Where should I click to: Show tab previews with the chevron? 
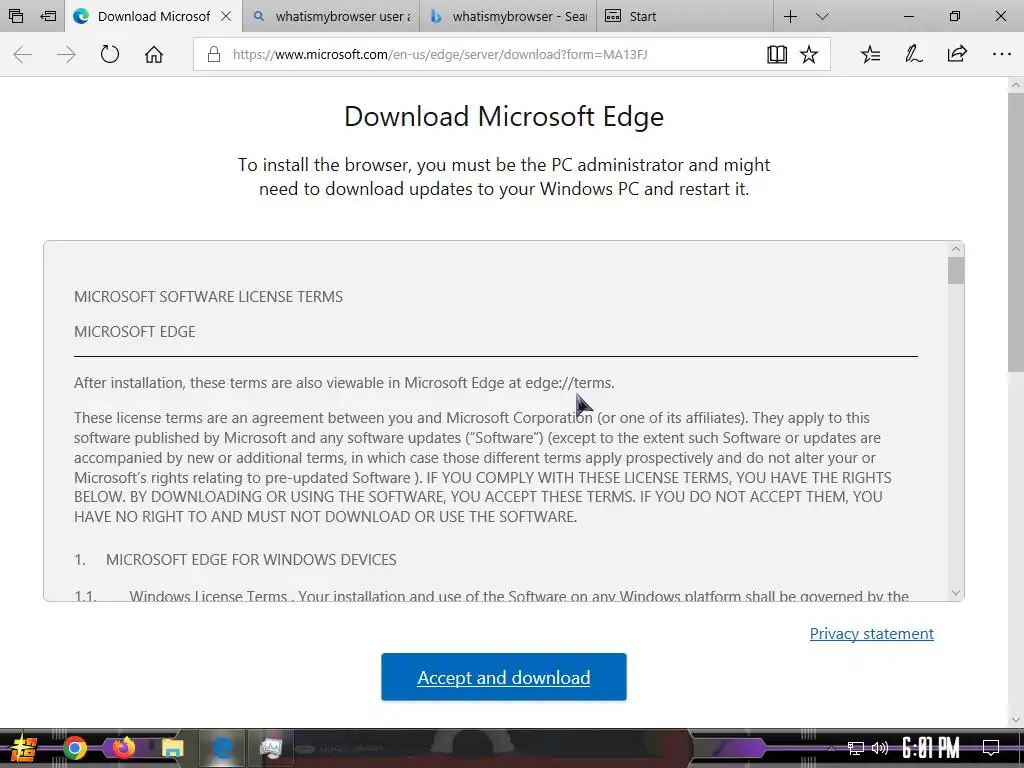(x=823, y=16)
